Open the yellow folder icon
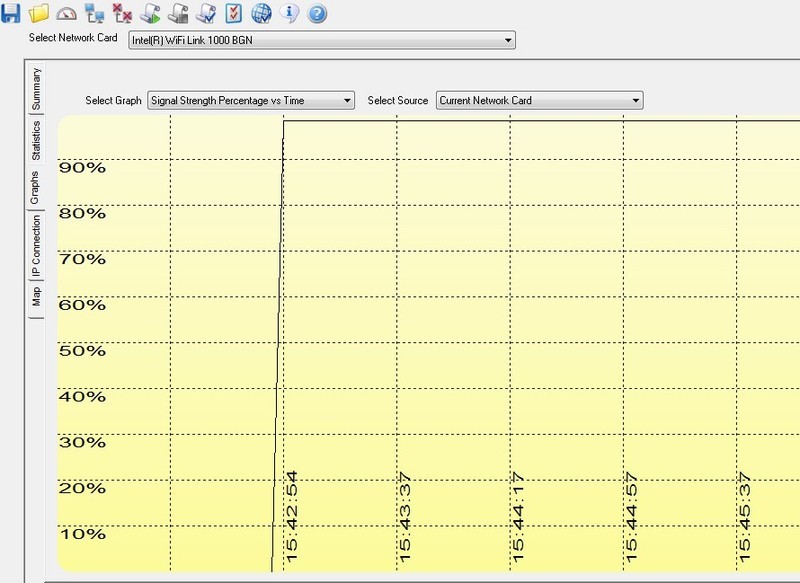 click(39, 14)
